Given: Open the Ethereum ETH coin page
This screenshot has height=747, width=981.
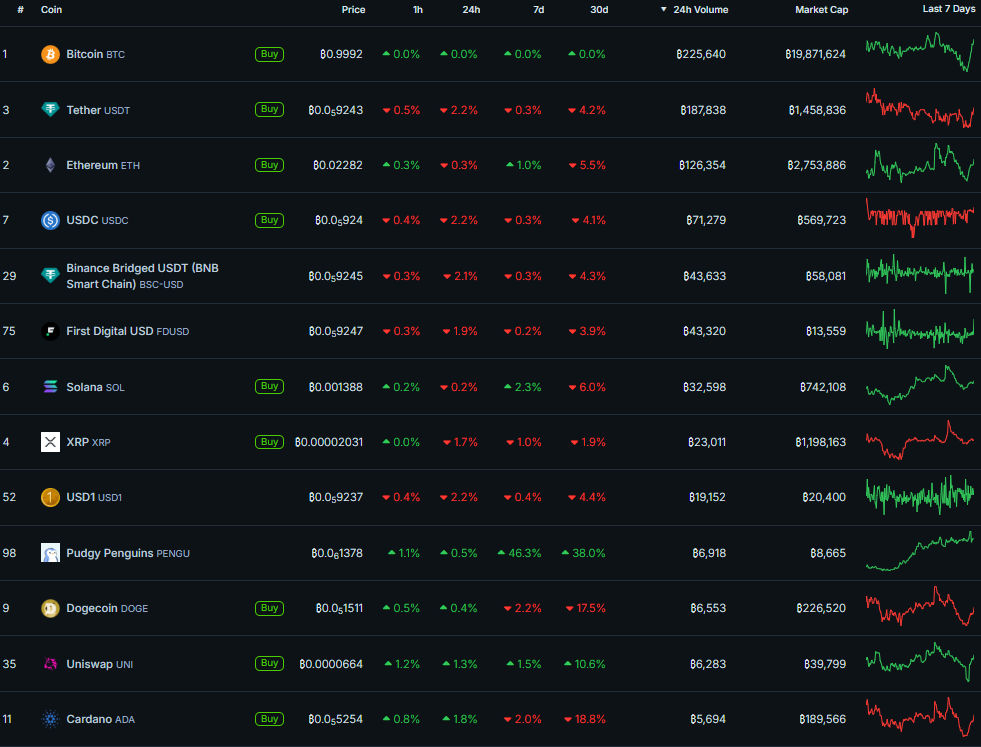Looking at the screenshot, I should (x=103, y=165).
